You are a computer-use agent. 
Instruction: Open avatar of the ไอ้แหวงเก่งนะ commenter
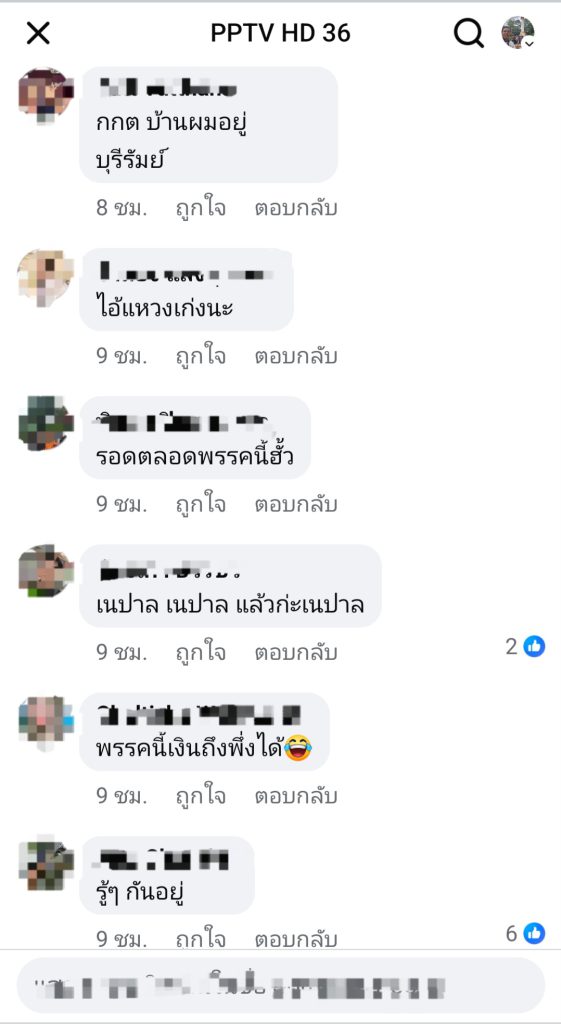click(46, 277)
